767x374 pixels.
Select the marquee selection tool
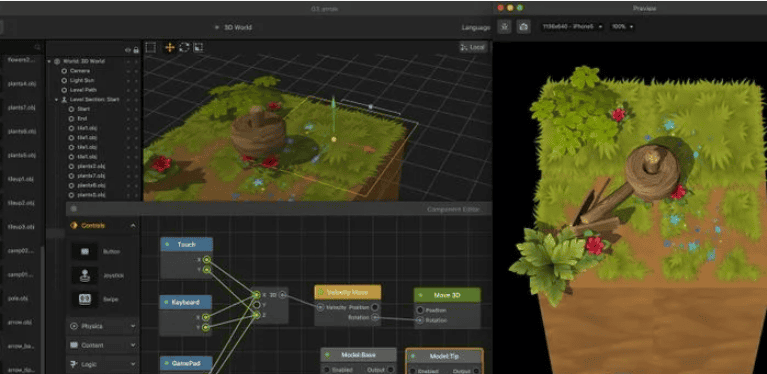point(151,47)
